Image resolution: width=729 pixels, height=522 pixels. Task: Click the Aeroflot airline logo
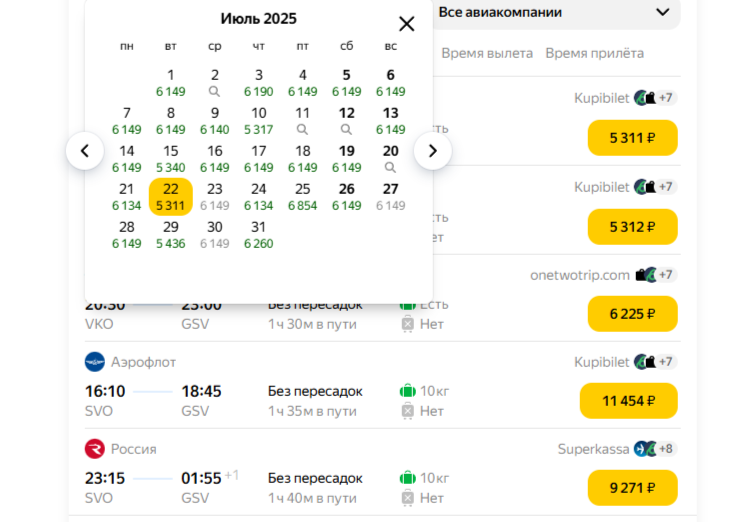click(x=95, y=362)
